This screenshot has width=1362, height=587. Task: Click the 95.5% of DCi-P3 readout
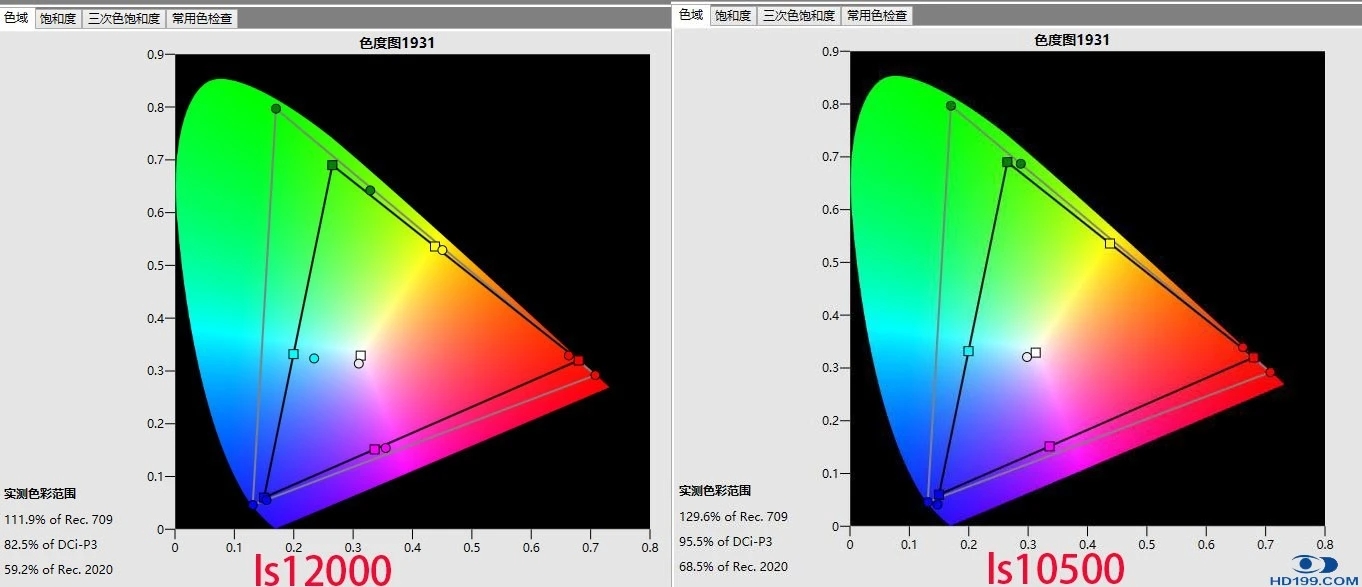(x=726, y=541)
